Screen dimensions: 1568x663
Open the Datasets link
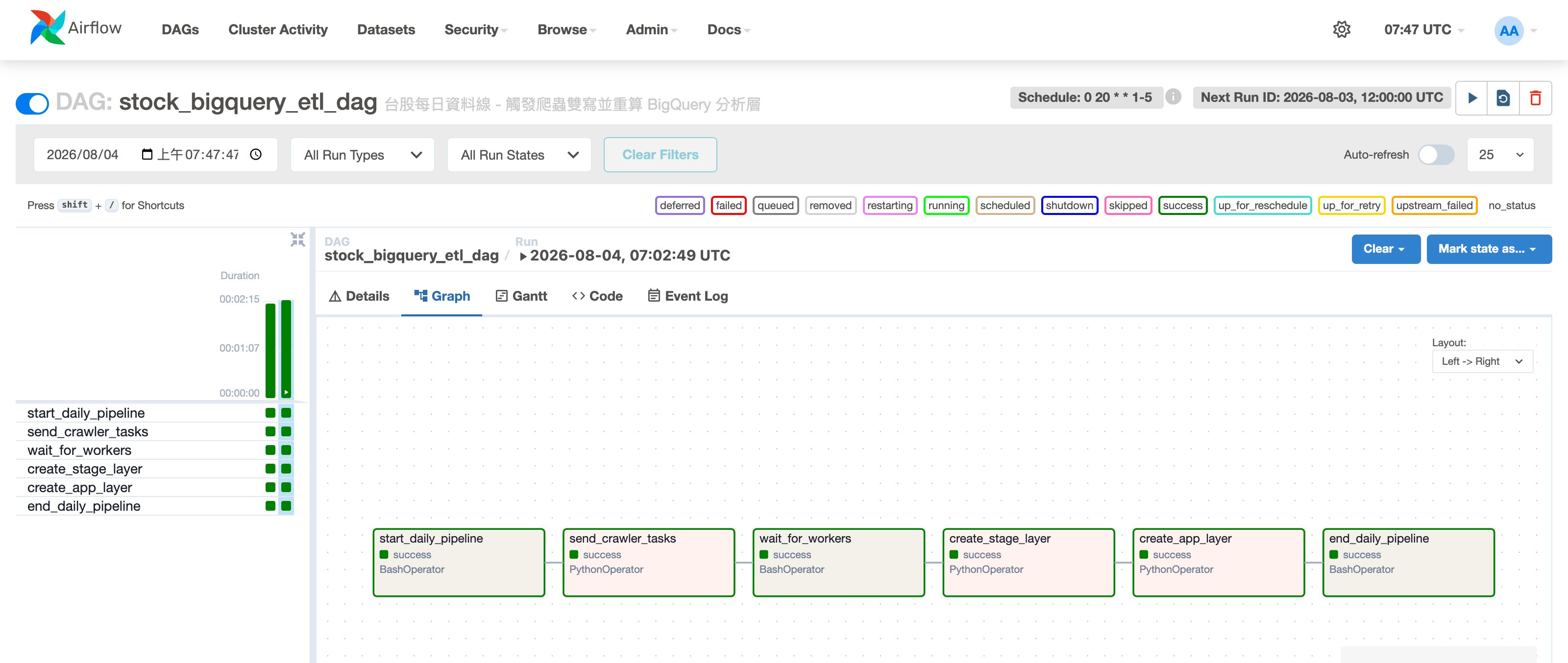(386, 29)
